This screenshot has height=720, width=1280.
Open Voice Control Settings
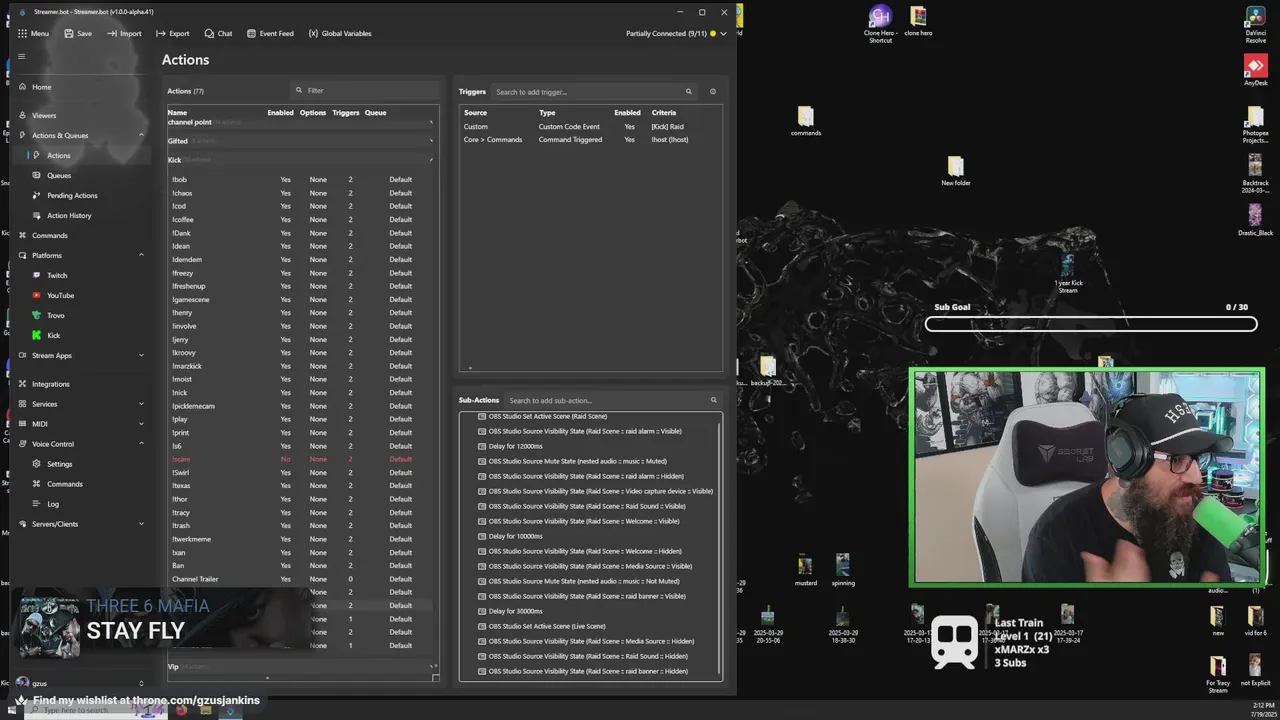59,464
